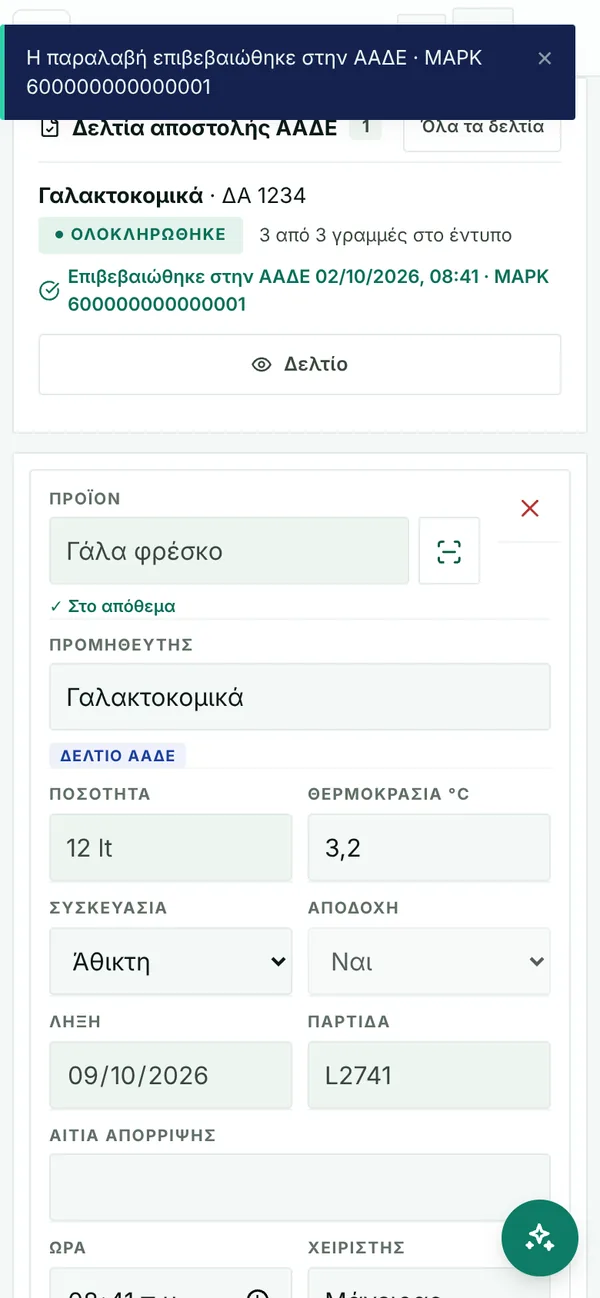
Task: Dismiss the ΑΑΔΕ confirmation notification
Action: point(544,58)
